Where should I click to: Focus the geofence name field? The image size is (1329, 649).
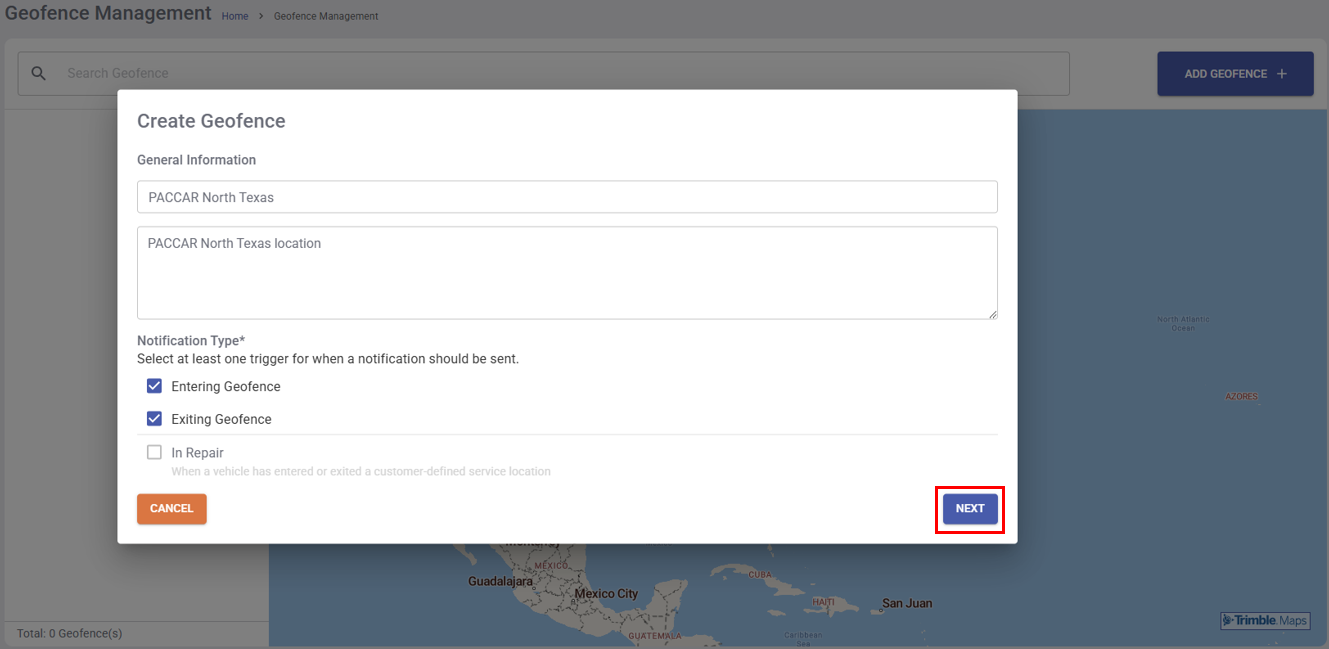click(x=567, y=197)
